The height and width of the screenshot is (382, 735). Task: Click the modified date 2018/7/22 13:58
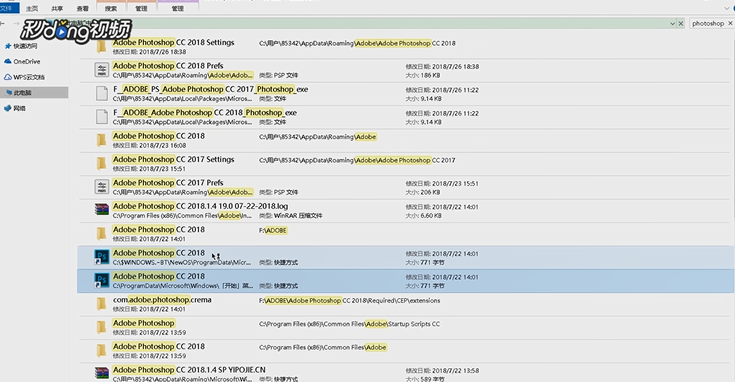click(455, 370)
